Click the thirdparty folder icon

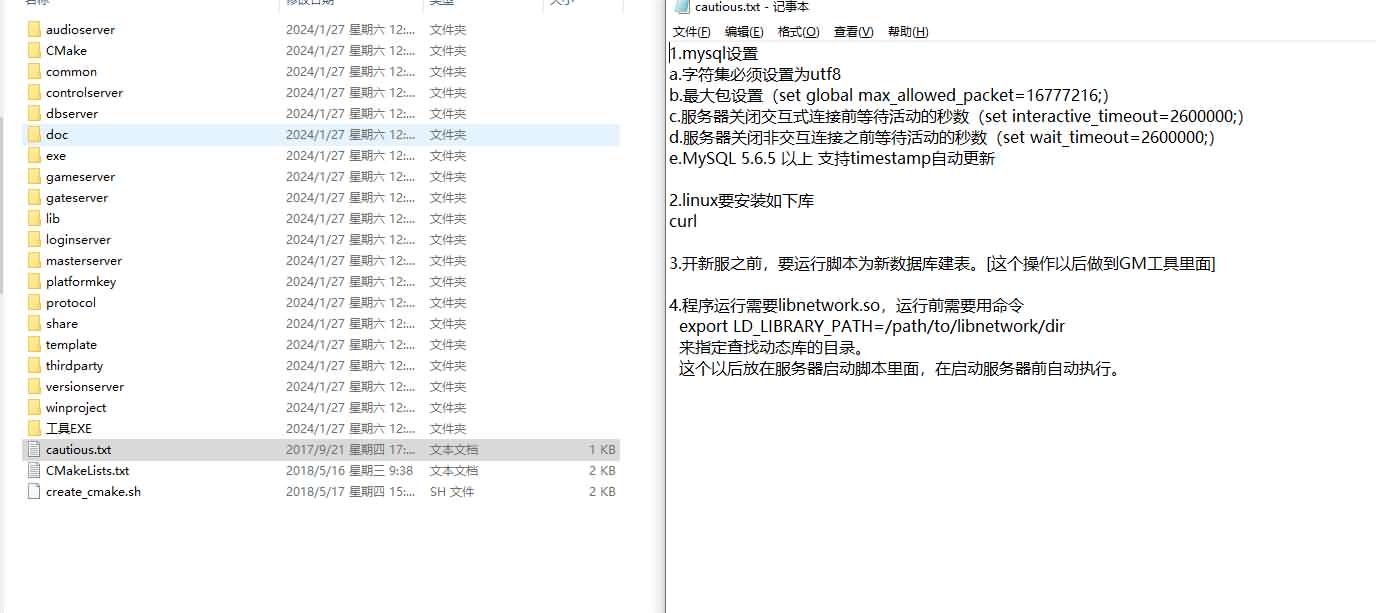pyautogui.click(x=34, y=365)
